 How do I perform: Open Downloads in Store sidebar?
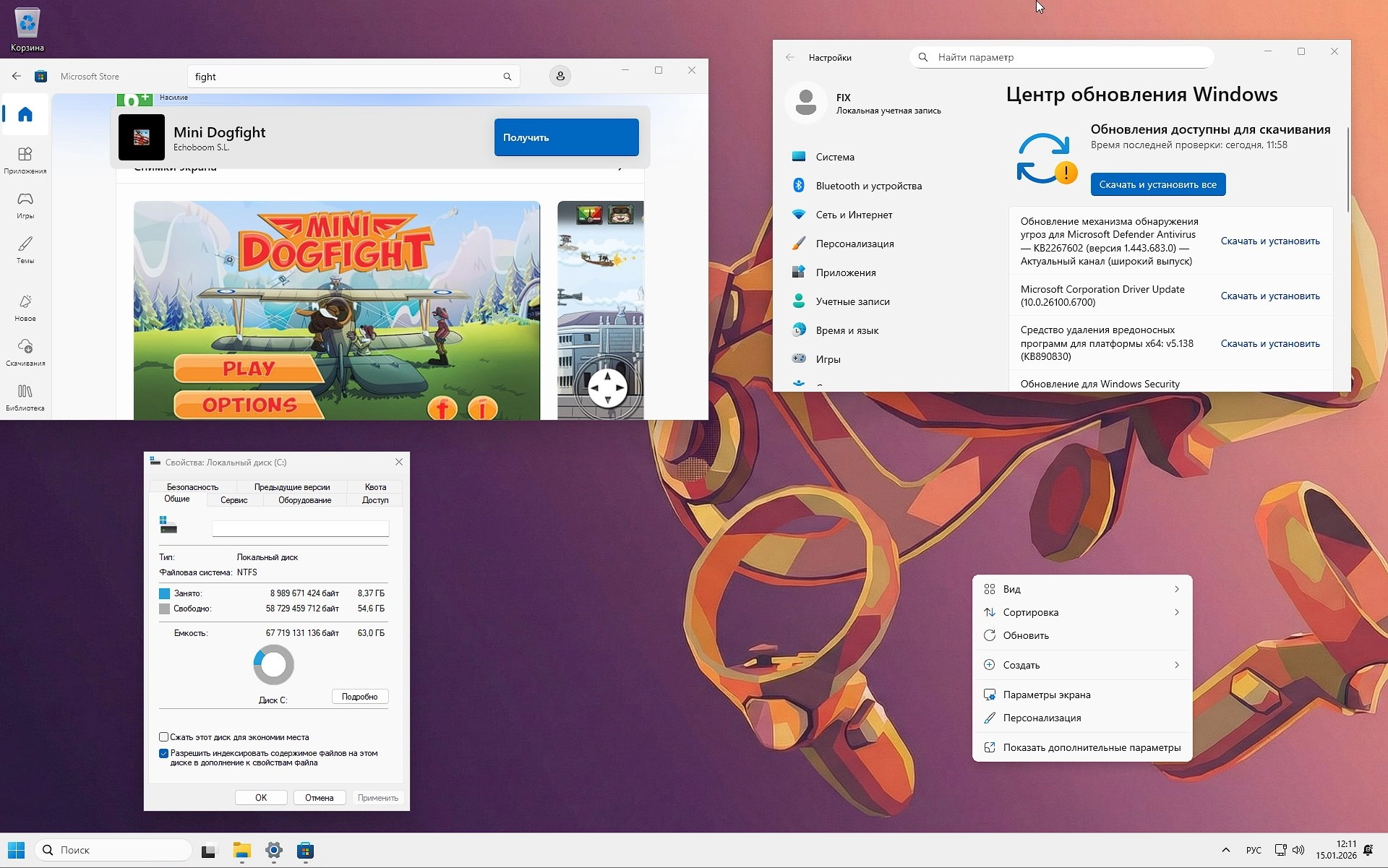point(25,353)
